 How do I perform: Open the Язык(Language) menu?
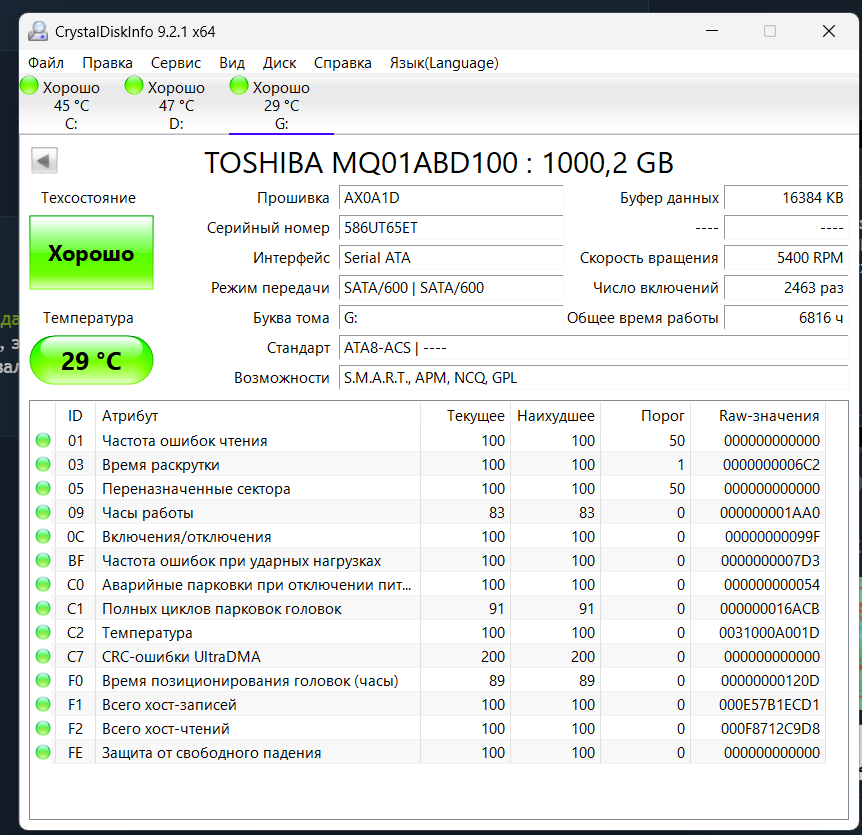pyautogui.click(x=444, y=63)
